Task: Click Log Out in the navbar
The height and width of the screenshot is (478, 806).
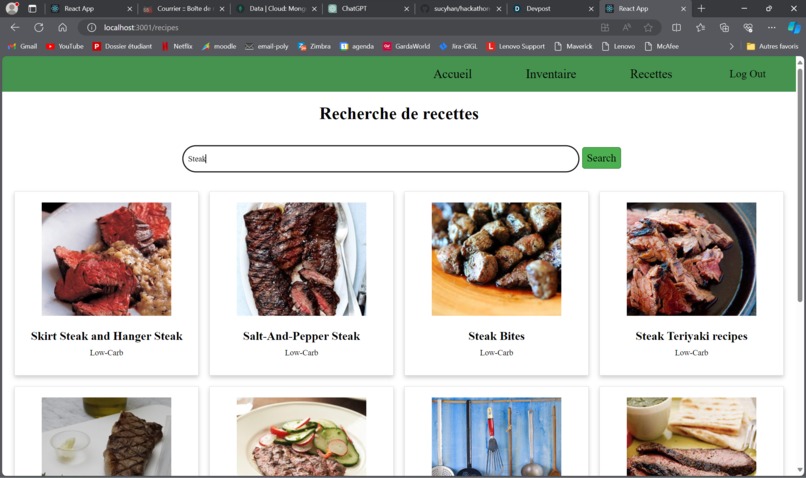Action: pos(747,74)
